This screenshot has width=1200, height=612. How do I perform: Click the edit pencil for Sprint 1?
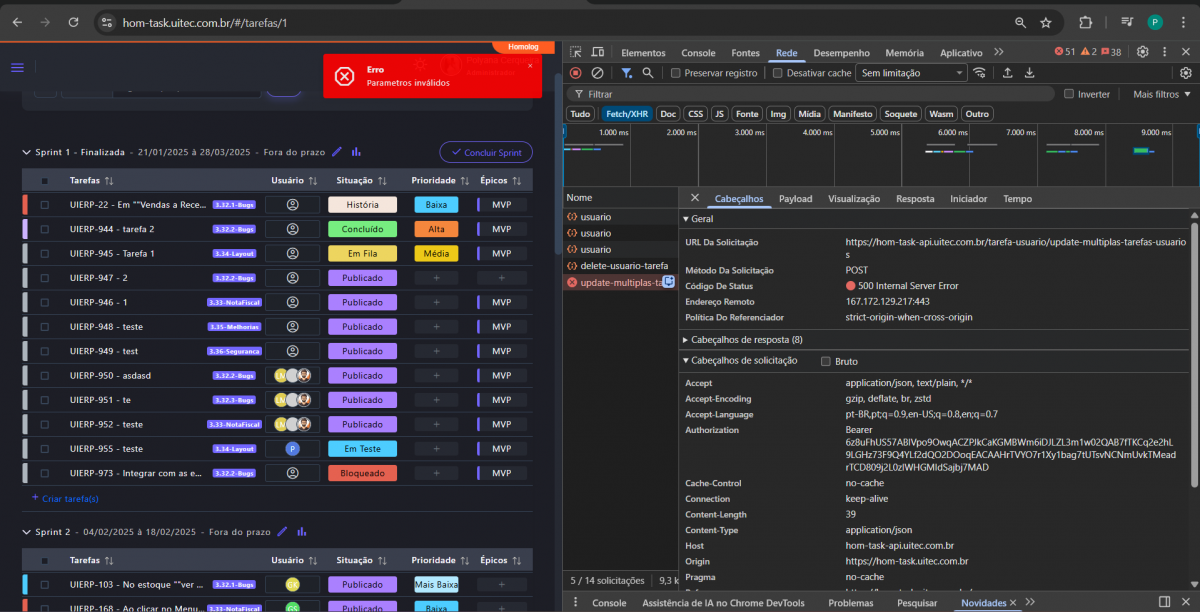pos(337,152)
